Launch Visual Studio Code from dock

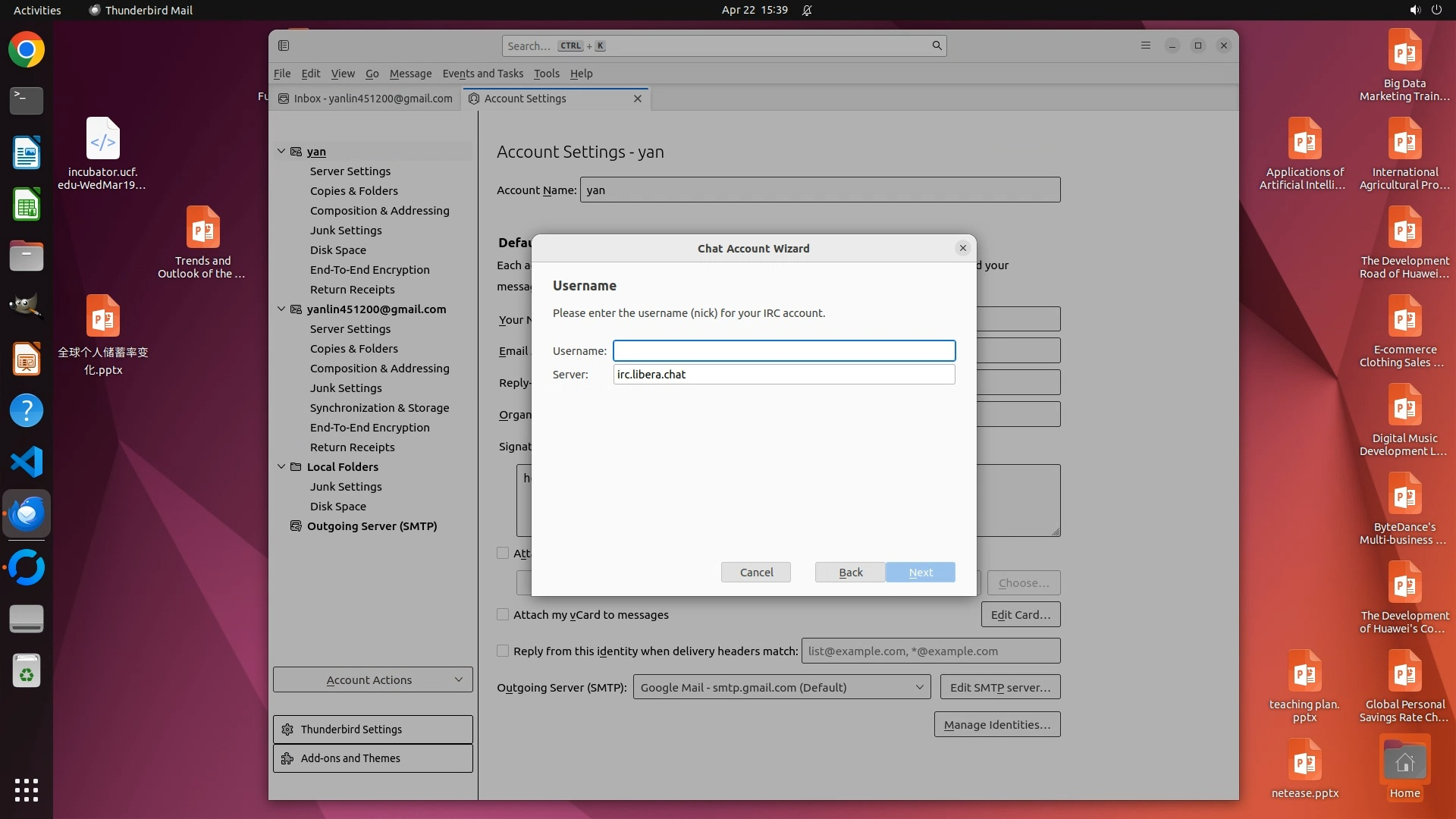click(x=27, y=462)
